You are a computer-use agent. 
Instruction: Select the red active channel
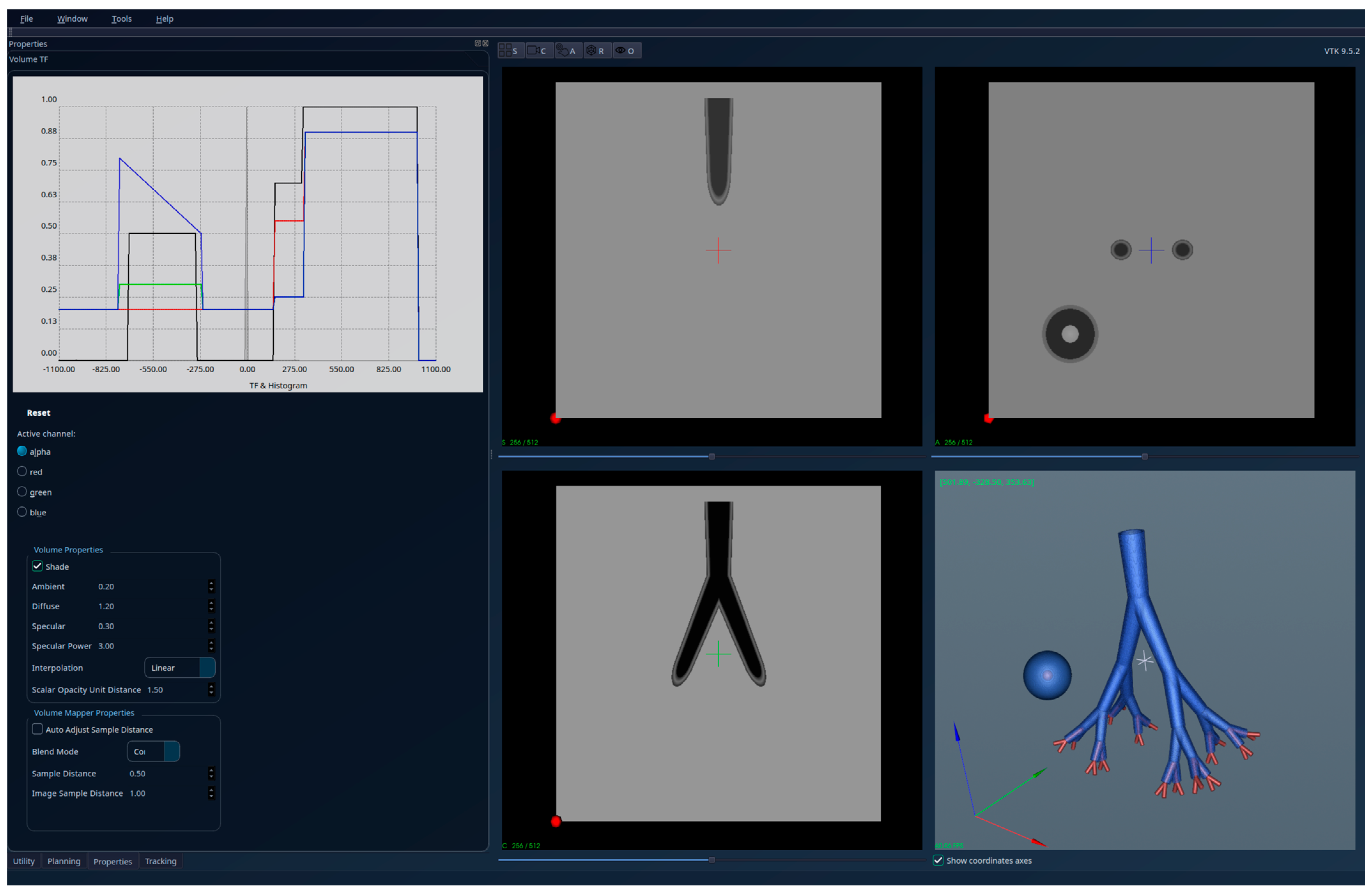pos(22,471)
